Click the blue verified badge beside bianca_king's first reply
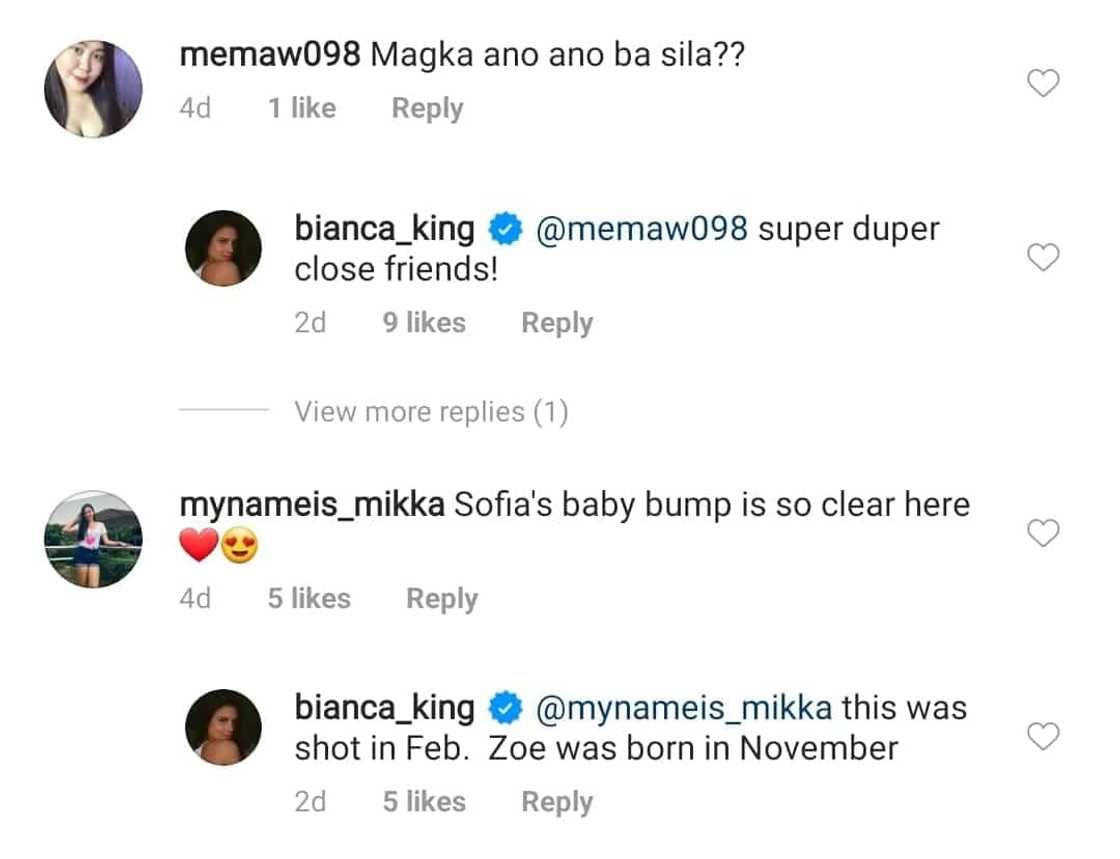1120x859 pixels. pos(506,229)
